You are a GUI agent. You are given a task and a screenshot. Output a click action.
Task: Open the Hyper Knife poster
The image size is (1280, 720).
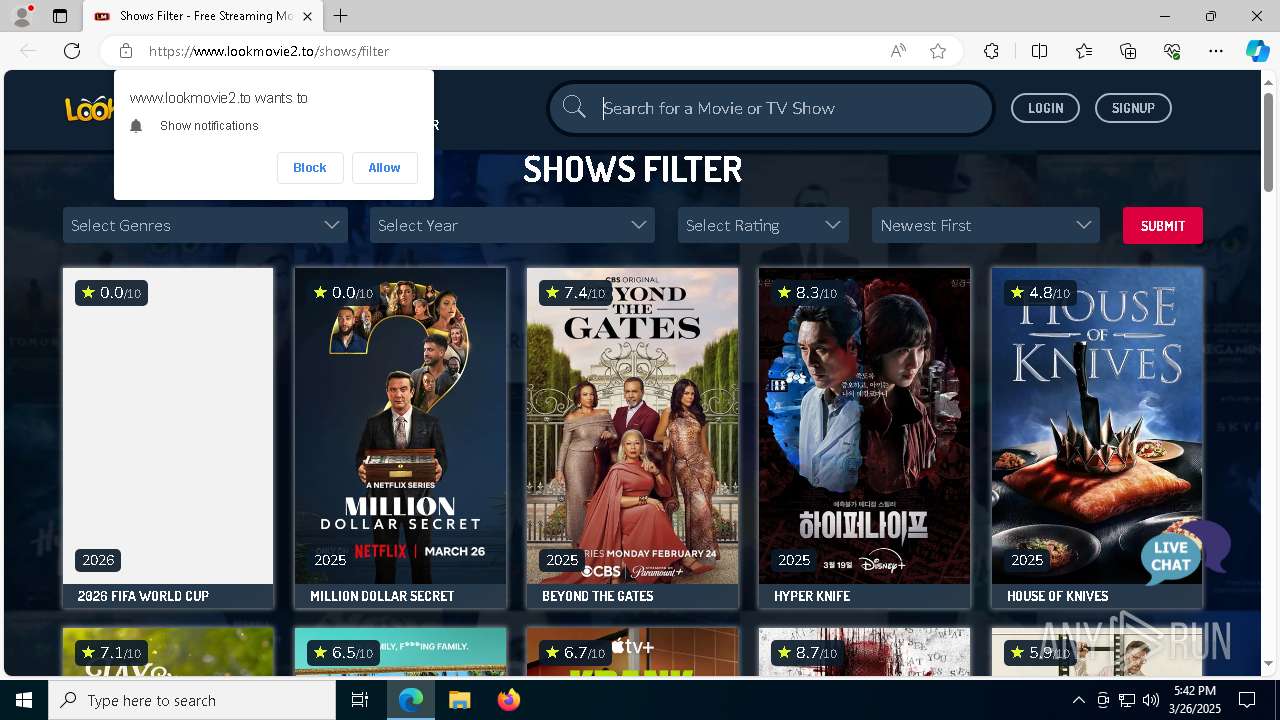click(x=864, y=426)
